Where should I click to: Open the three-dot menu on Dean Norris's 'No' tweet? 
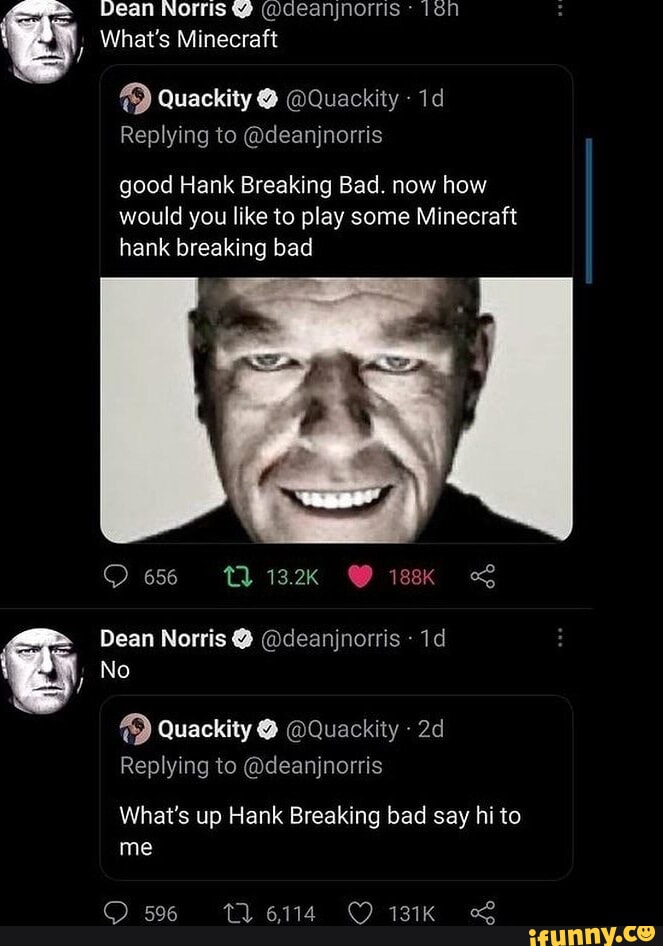[x=559, y=638]
